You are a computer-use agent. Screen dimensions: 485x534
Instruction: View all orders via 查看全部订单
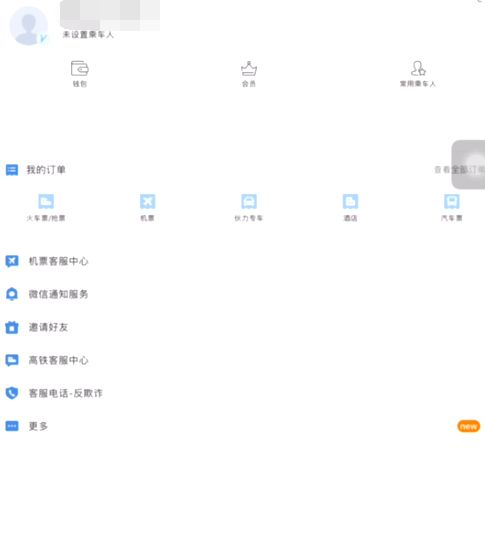pos(459,170)
